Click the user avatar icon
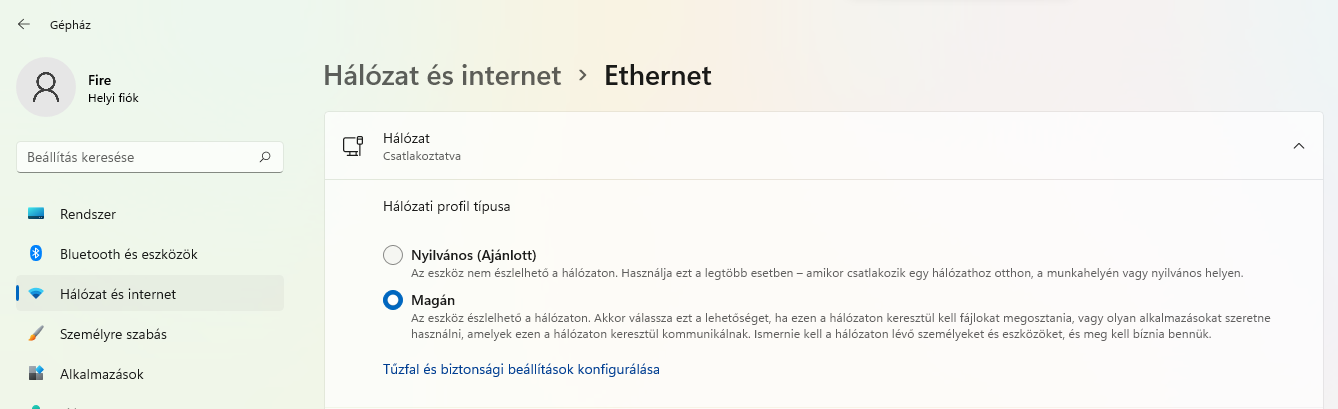The image size is (1338, 409). [x=46, y=87]
